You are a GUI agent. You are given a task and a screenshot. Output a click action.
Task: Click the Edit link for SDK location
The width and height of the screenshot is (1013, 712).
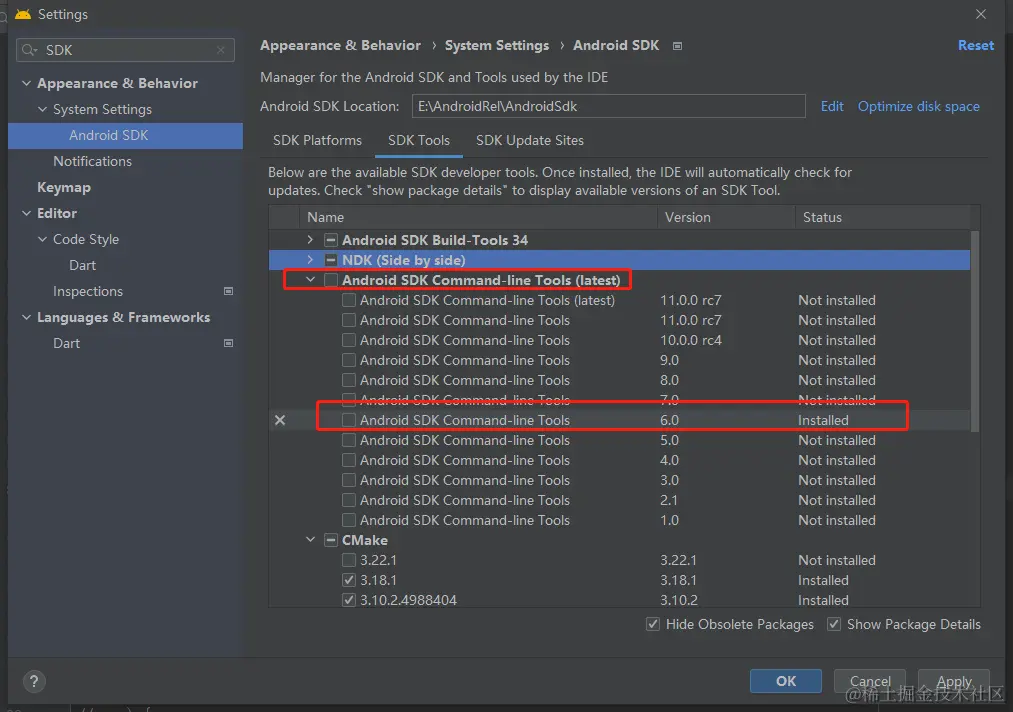click(832, 107)
